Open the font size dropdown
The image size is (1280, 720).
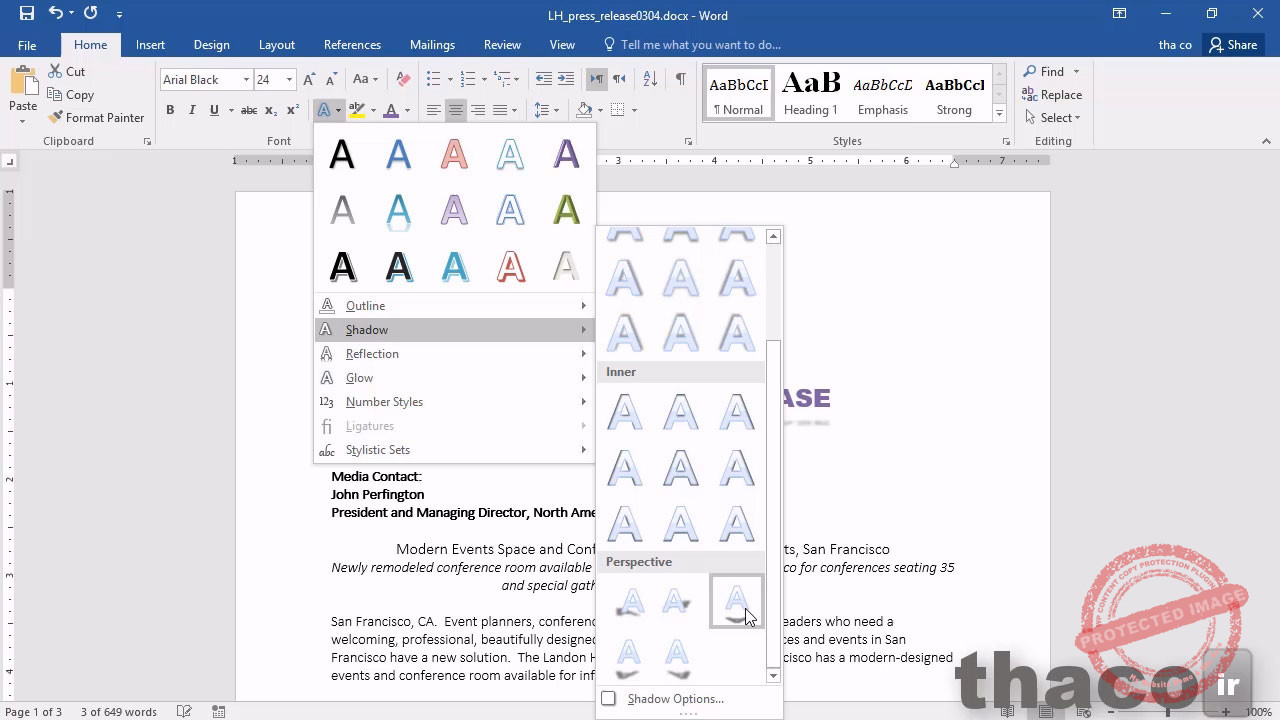pos(289,79)
